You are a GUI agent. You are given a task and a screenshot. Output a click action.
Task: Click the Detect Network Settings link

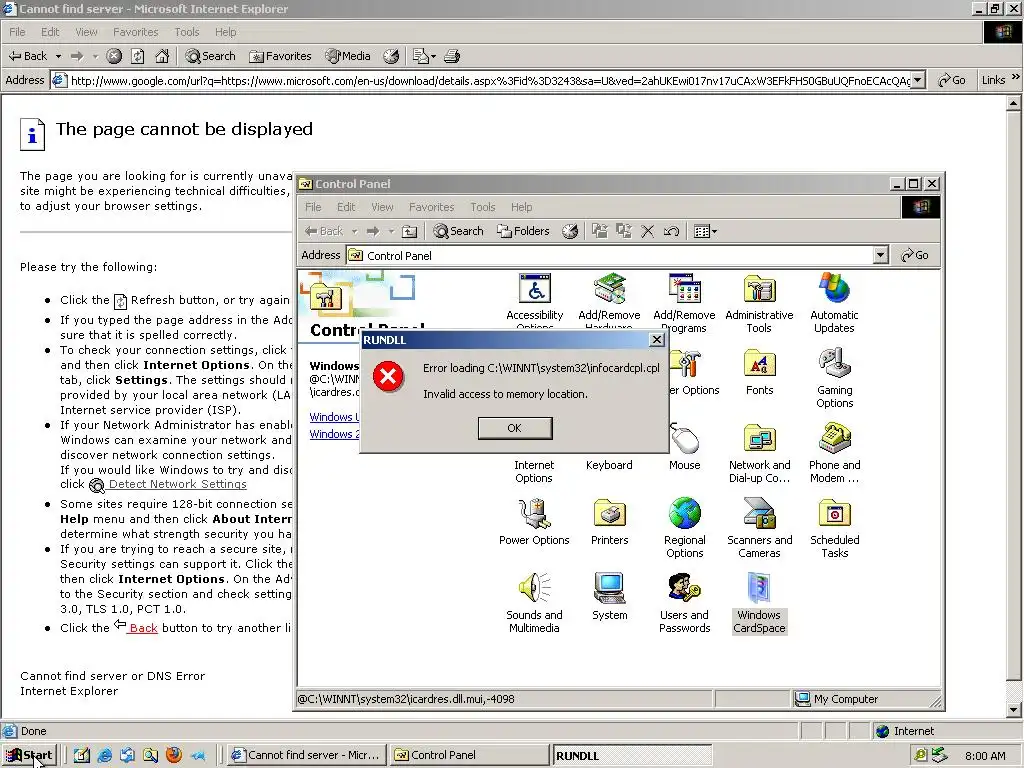(x=177, y=484)
